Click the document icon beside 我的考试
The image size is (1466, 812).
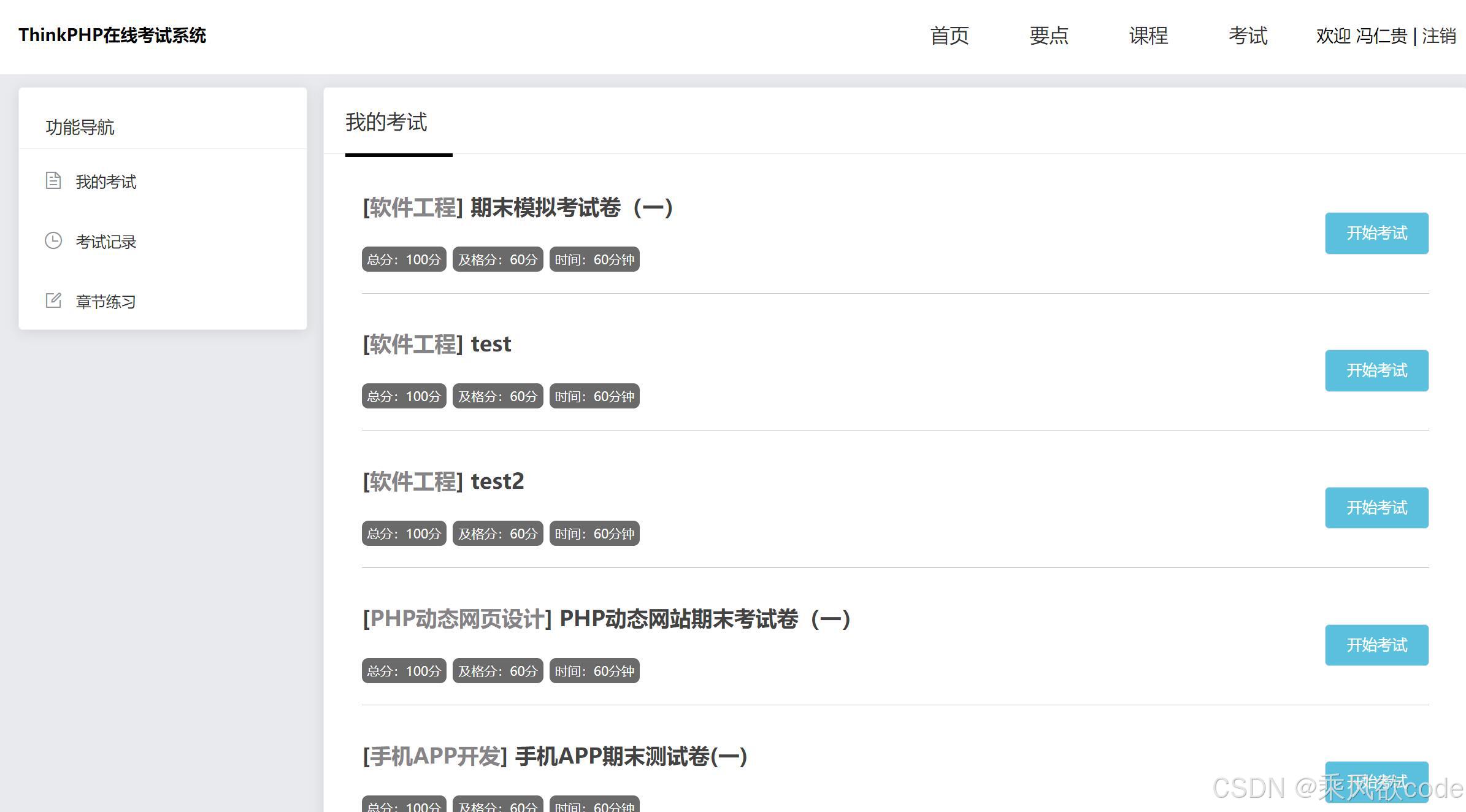click(53, 181)
